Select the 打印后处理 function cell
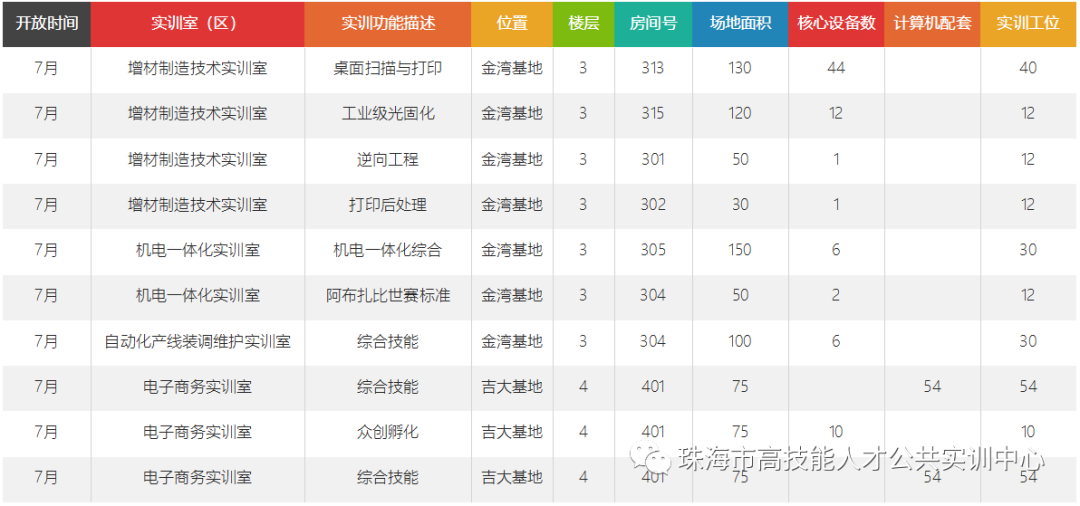1080x506 pixels. click(388, 205)
